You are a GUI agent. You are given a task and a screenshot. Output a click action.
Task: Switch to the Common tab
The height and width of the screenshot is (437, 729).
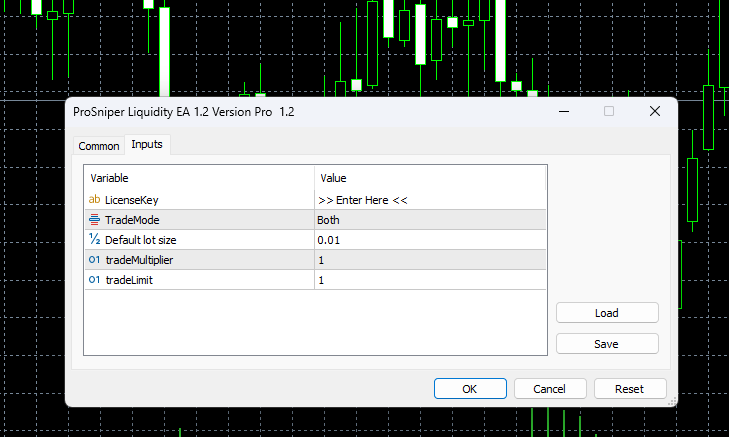[99, 146]
